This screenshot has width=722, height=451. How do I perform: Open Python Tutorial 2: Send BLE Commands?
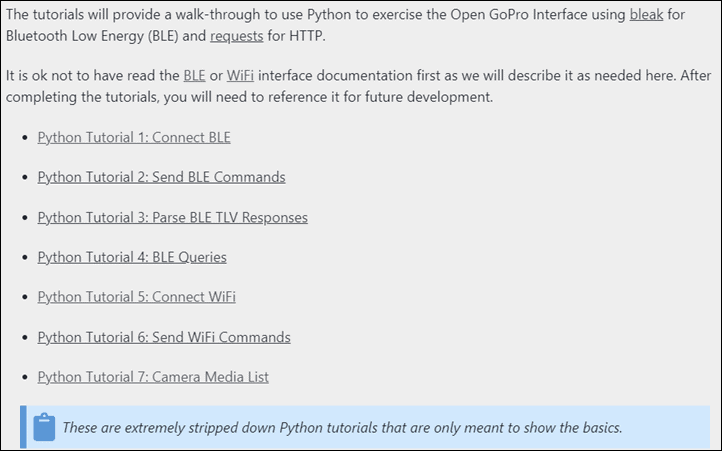point(162,177)
